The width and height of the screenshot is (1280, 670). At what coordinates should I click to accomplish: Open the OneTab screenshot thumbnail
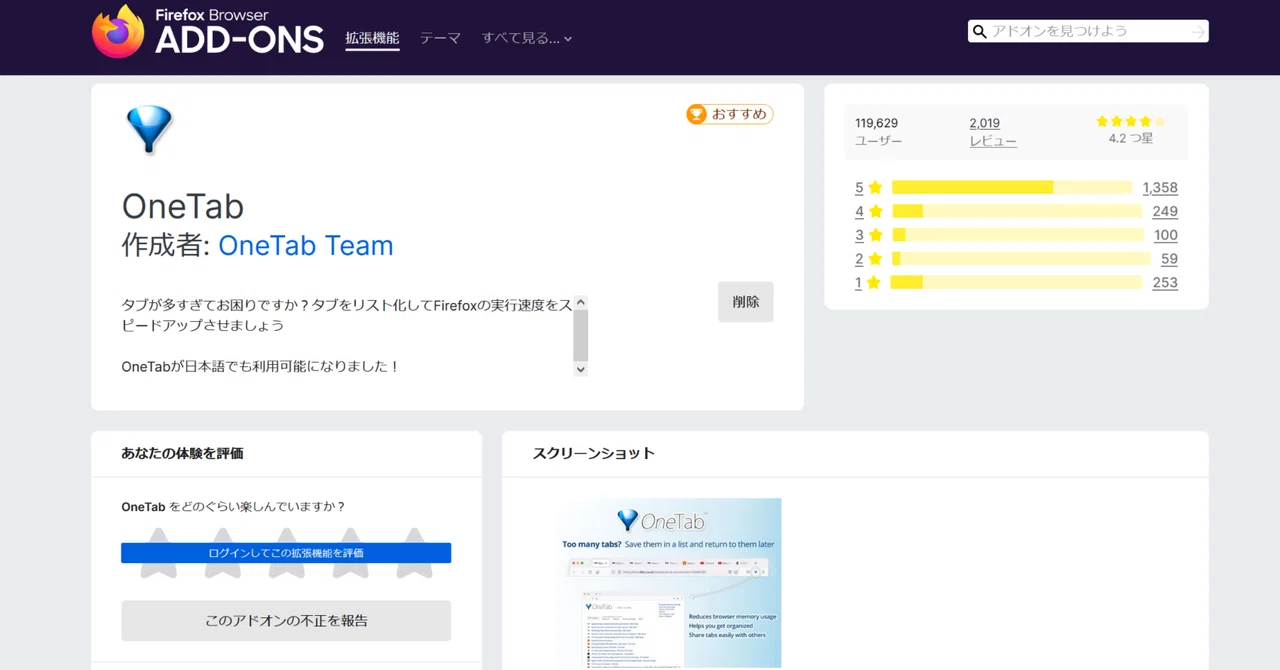(669, 583)
